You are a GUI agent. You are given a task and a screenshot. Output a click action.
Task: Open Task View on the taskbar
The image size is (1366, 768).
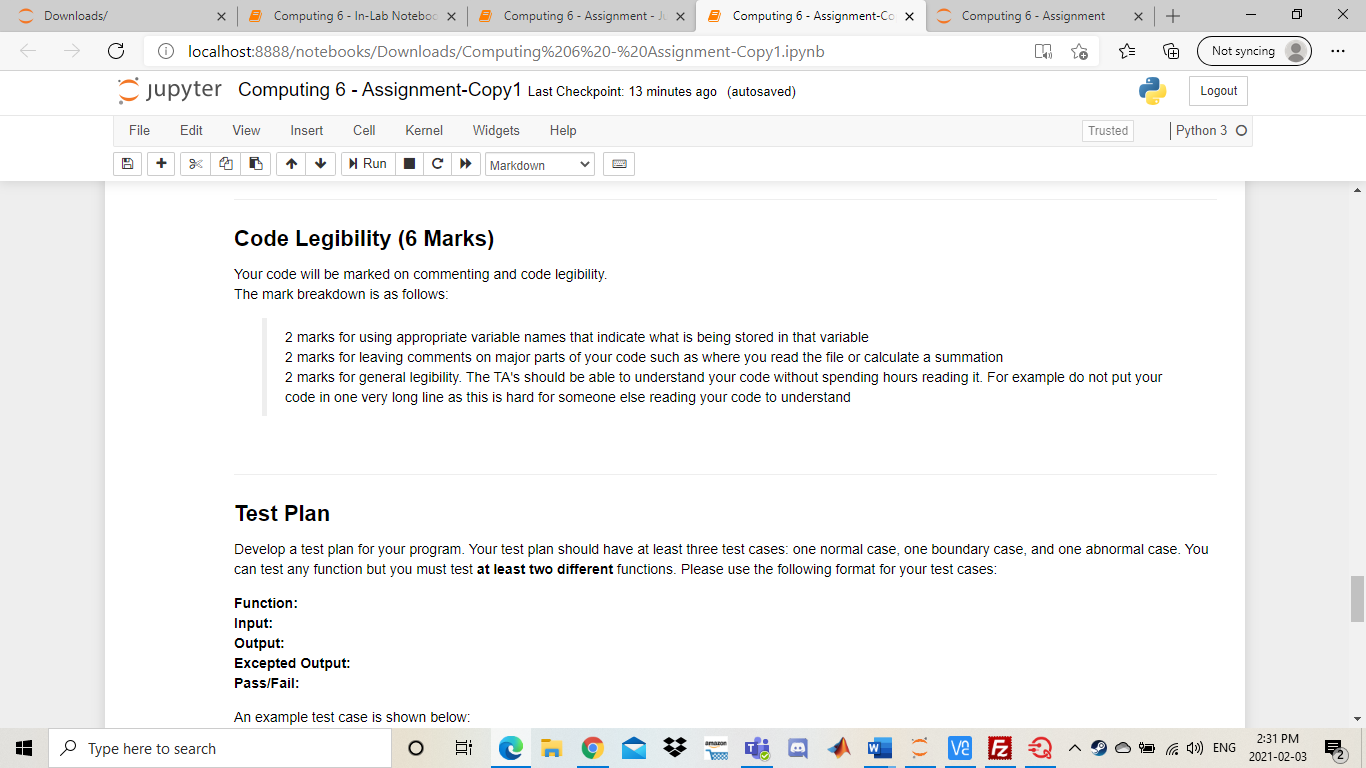(463, 748)
